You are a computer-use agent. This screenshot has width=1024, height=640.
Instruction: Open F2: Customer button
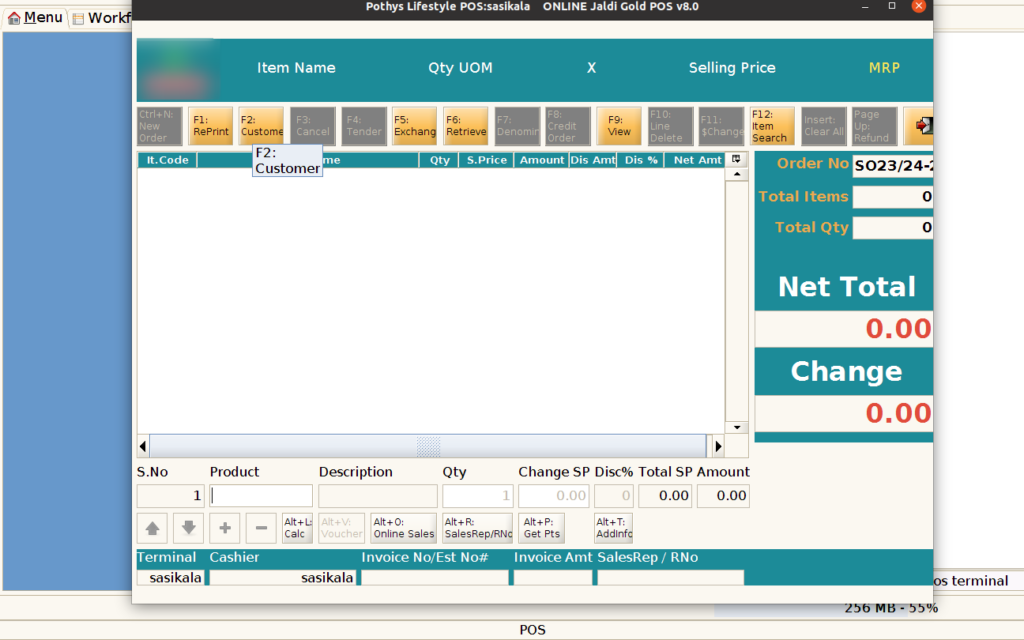(x=261, y=126)
